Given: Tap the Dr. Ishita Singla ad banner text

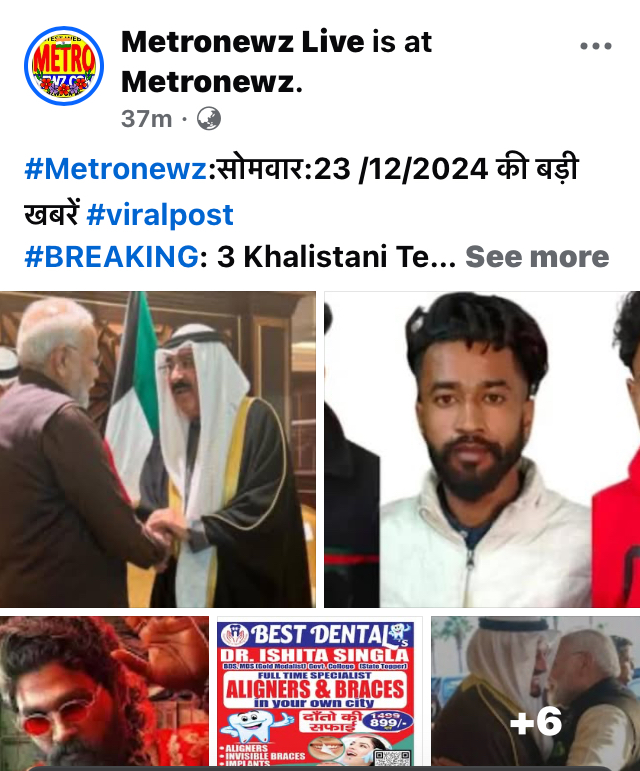Looking at the screenshot, I should pyautogui.click(x=315, y=655).
